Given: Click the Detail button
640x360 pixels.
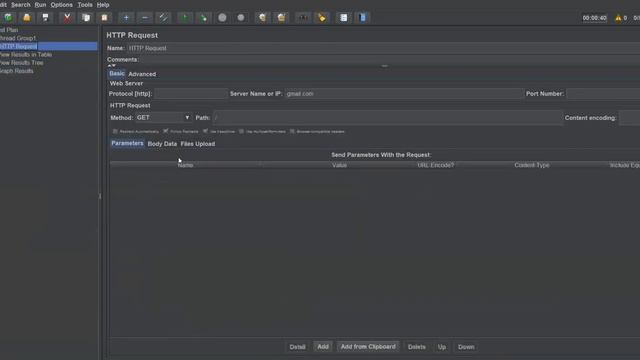Looking at the screenshot, I should tap(297, 347).
